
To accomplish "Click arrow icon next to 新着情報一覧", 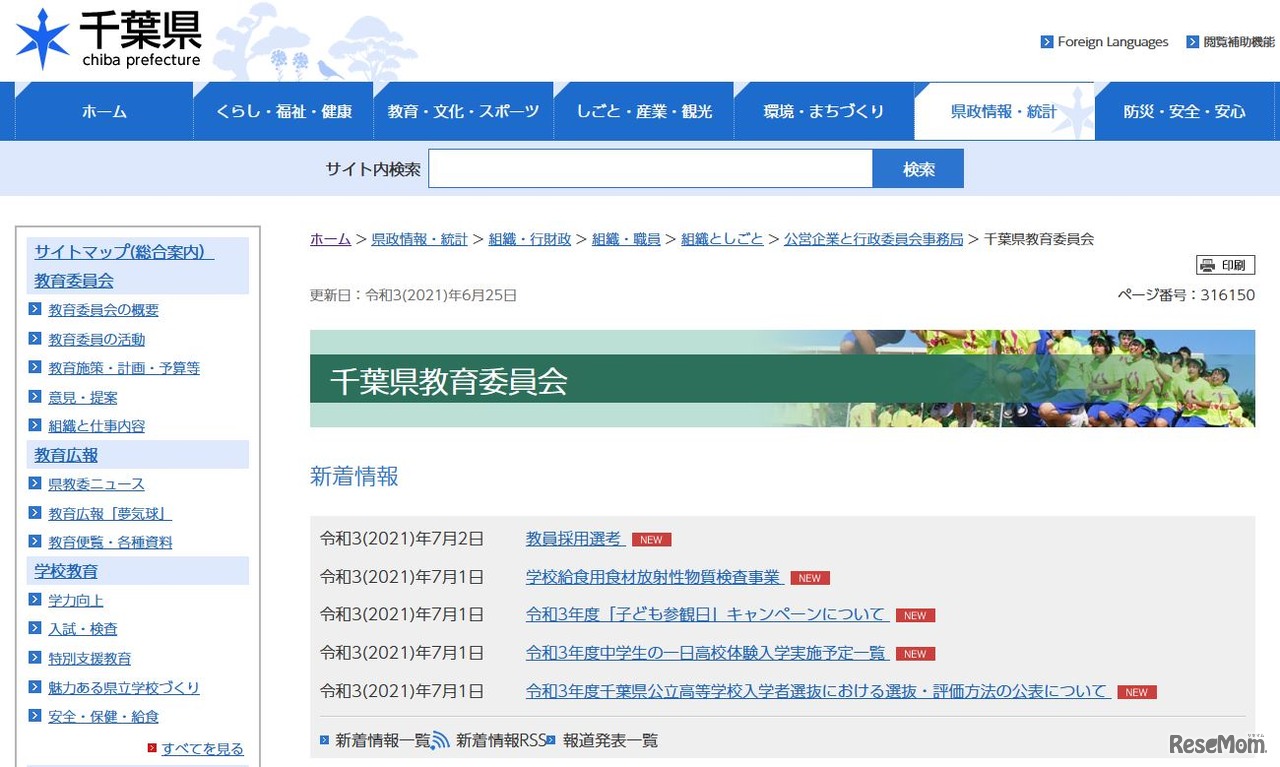I will tap(324, 741).
